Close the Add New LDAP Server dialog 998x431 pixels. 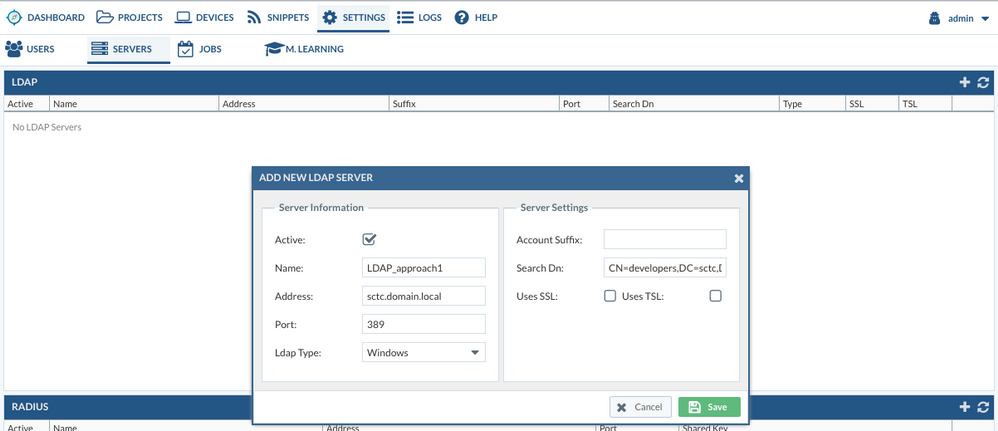coord(739,178)
